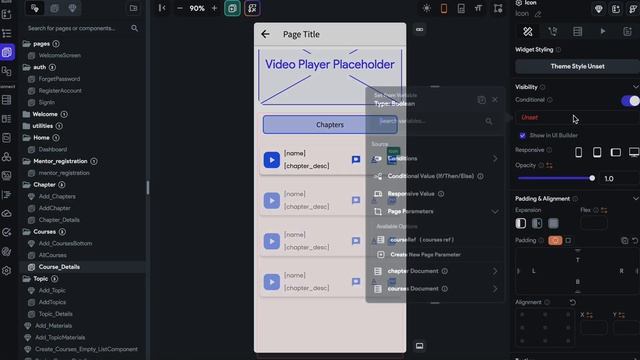Click Create New Page Parameter
This screenshot has width=640, height=360.
[x=425, y=255]
